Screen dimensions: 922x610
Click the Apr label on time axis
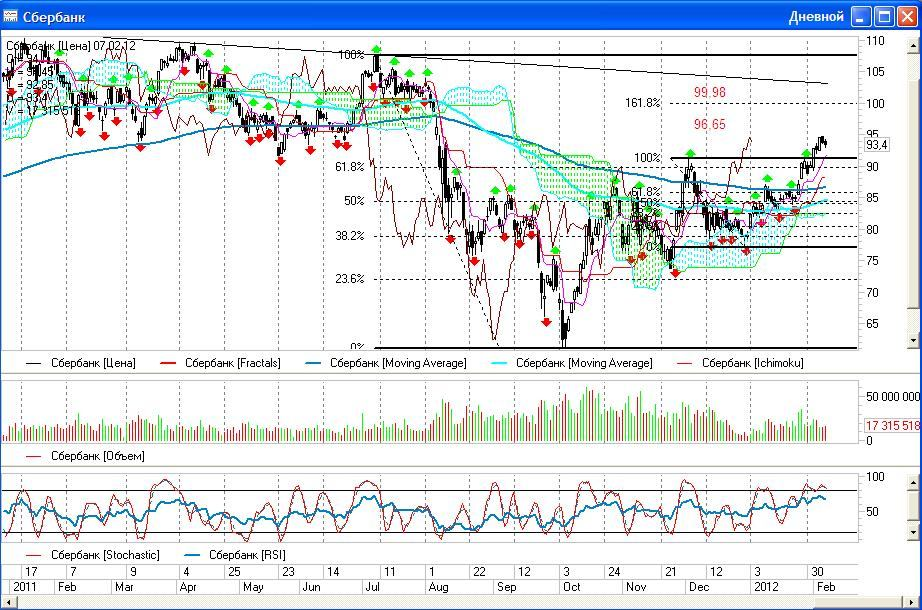(x=188, y=587)
